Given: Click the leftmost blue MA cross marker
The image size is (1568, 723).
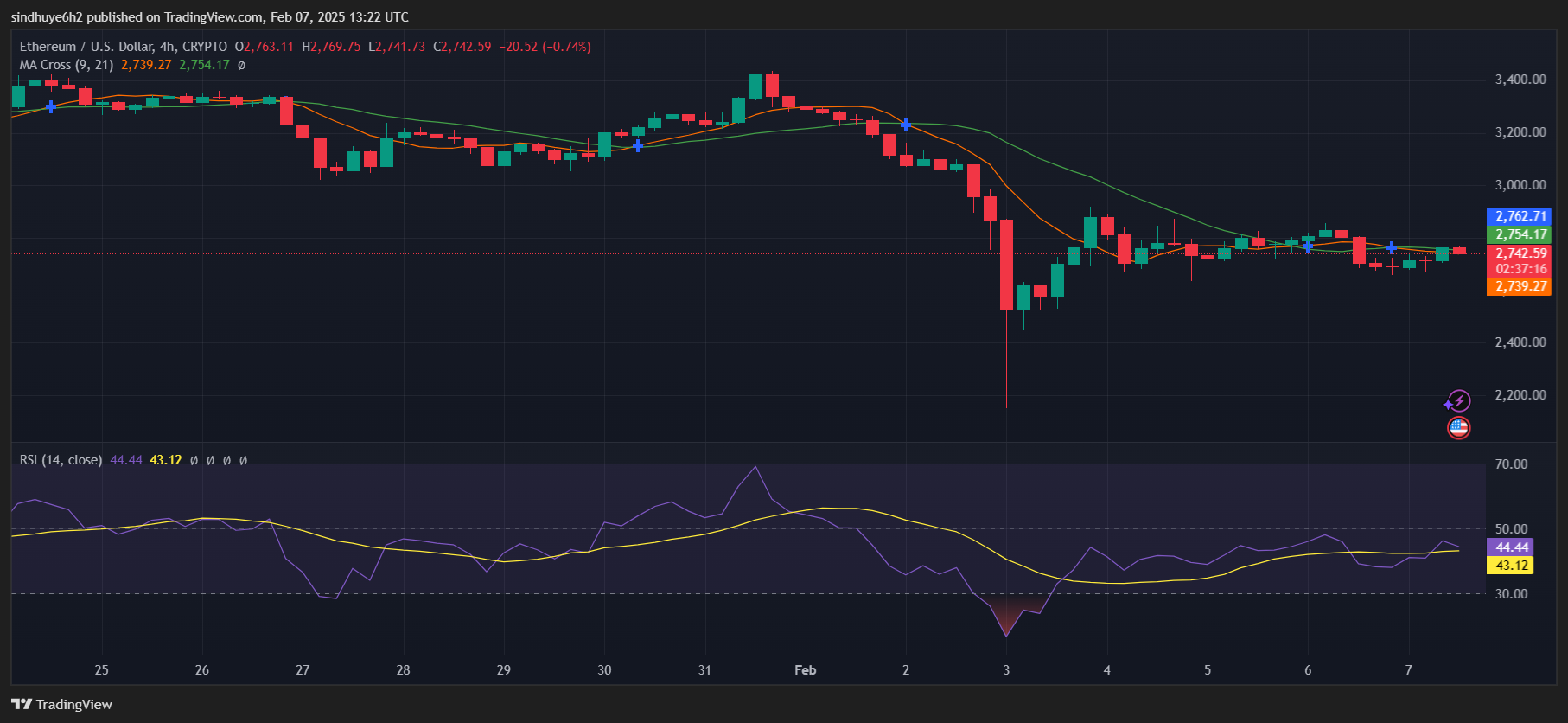Looking at the screenshot, I should (51, 107).
